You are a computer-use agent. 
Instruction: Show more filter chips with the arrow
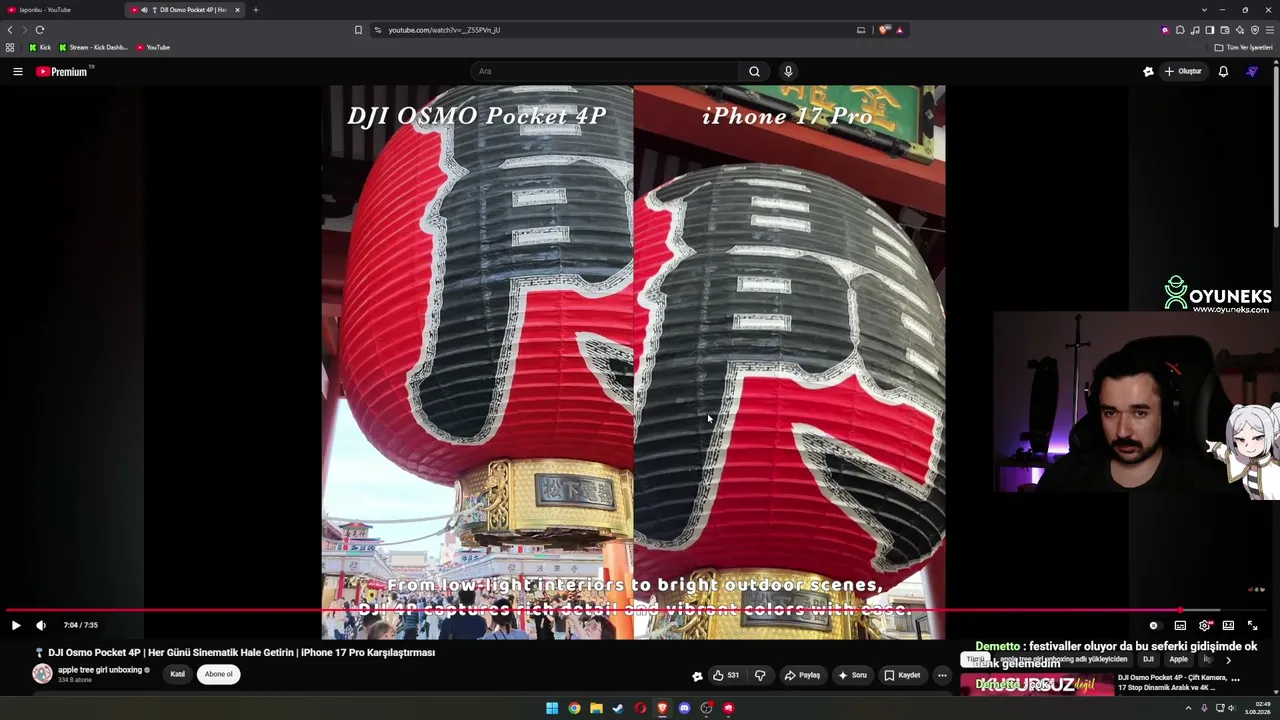point(1228,660)
